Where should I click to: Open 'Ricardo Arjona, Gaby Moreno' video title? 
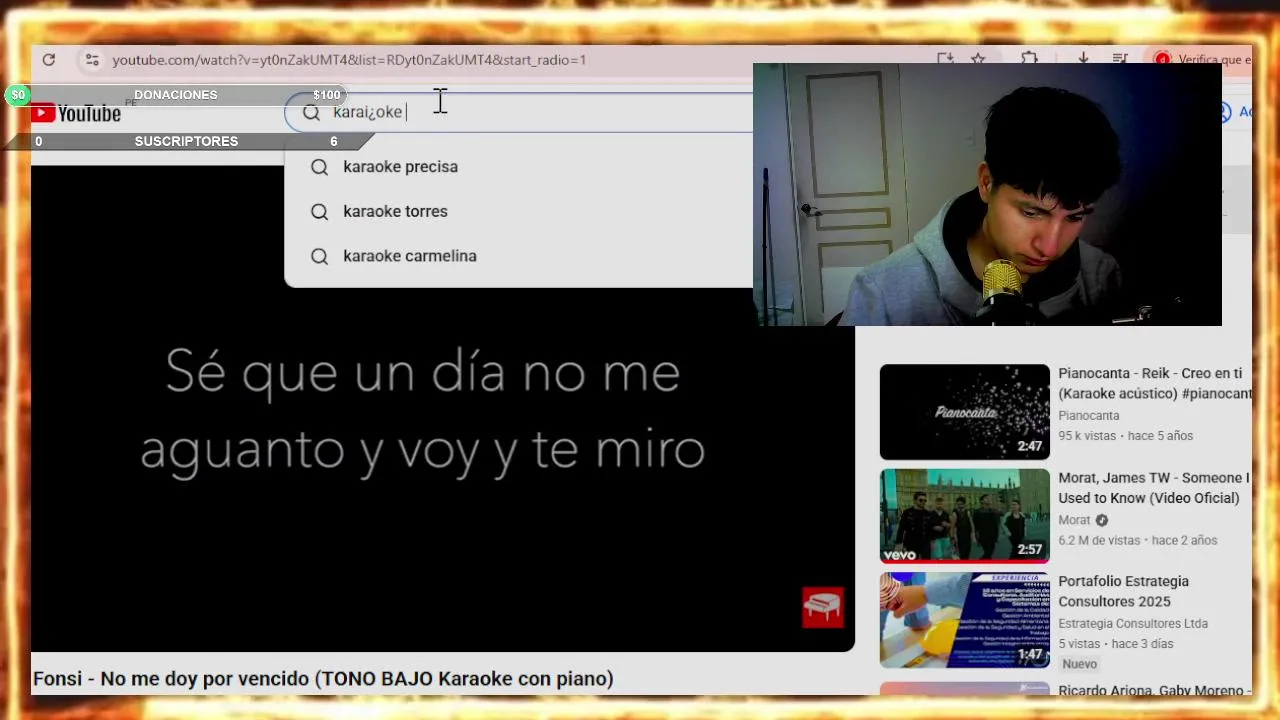click(1155, 690)
